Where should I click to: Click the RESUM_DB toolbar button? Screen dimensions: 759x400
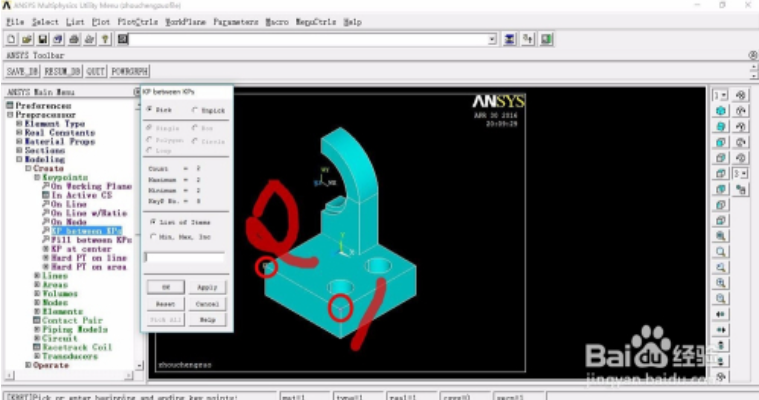[x=62, y=71]
